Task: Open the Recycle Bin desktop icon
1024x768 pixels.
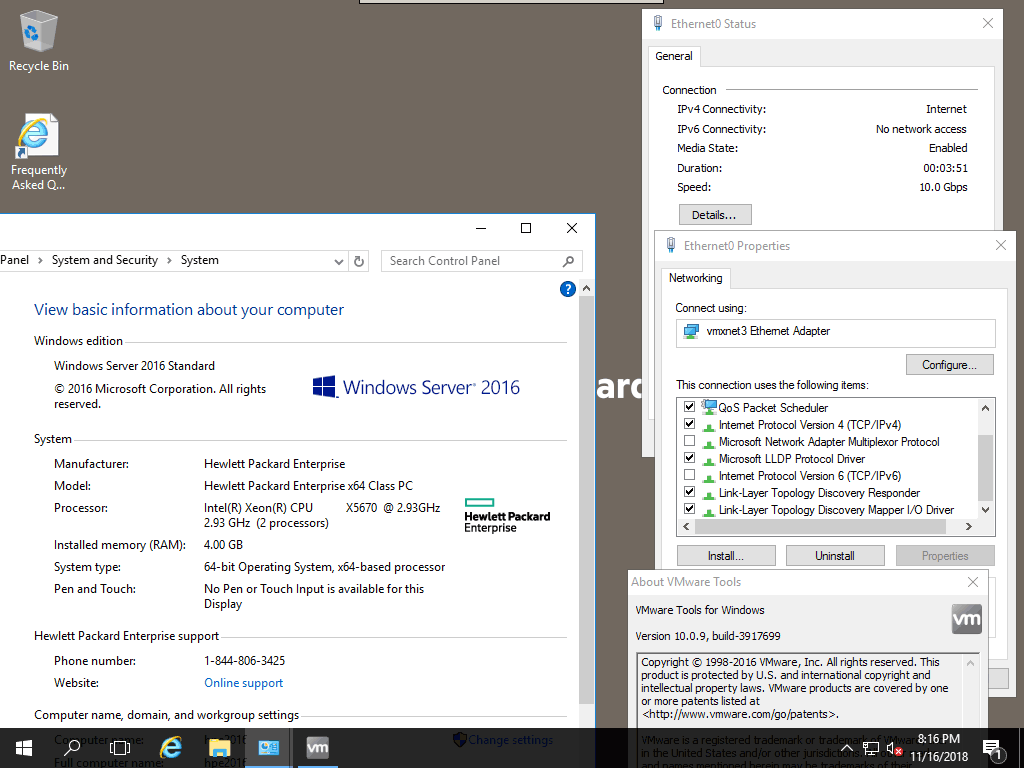Action: click(x=39, y=40)
